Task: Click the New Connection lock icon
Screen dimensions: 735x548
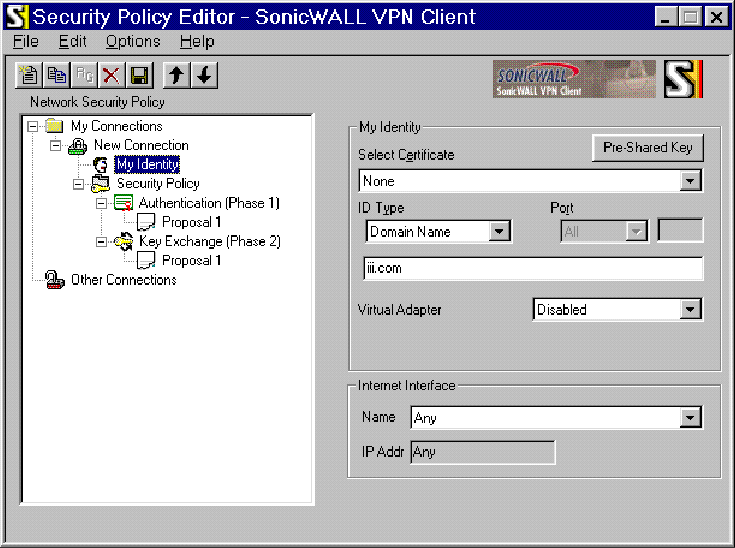Action: pyautogui.click(x=78, y=146)
